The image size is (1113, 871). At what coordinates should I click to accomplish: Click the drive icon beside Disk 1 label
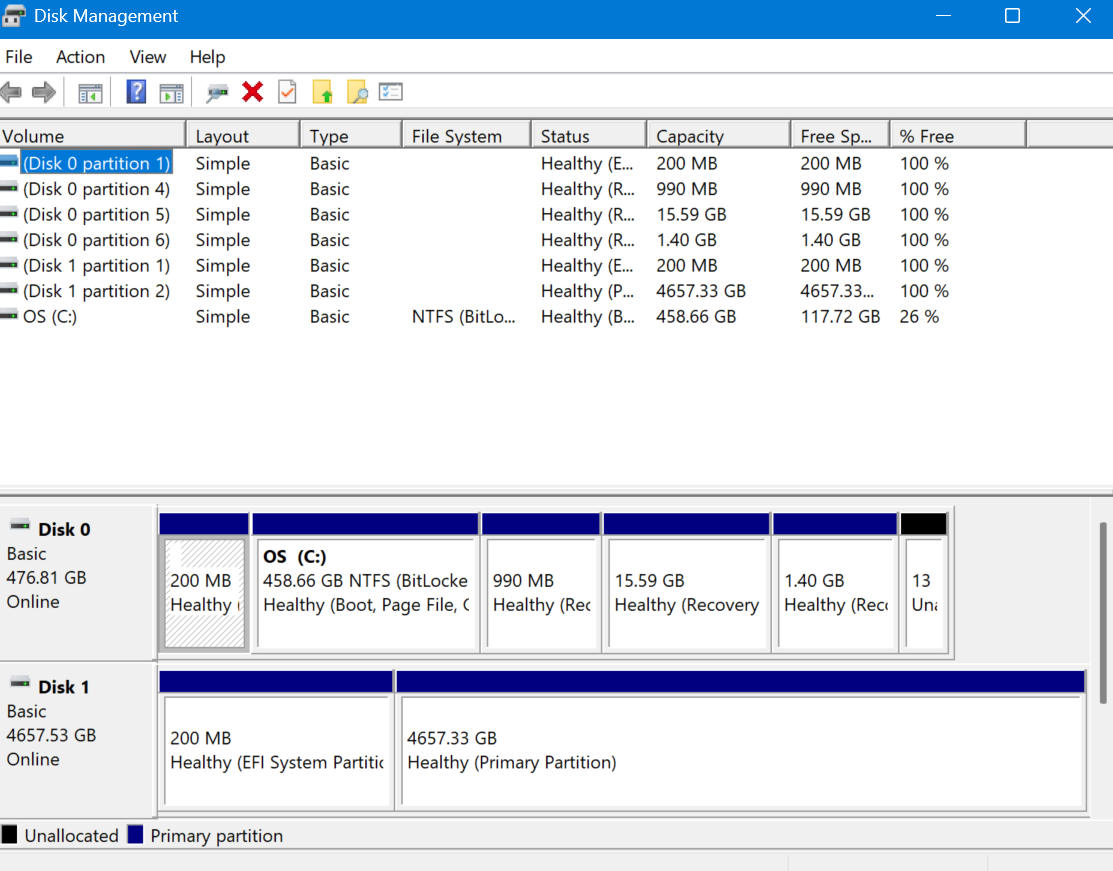[x=20, y=684]
